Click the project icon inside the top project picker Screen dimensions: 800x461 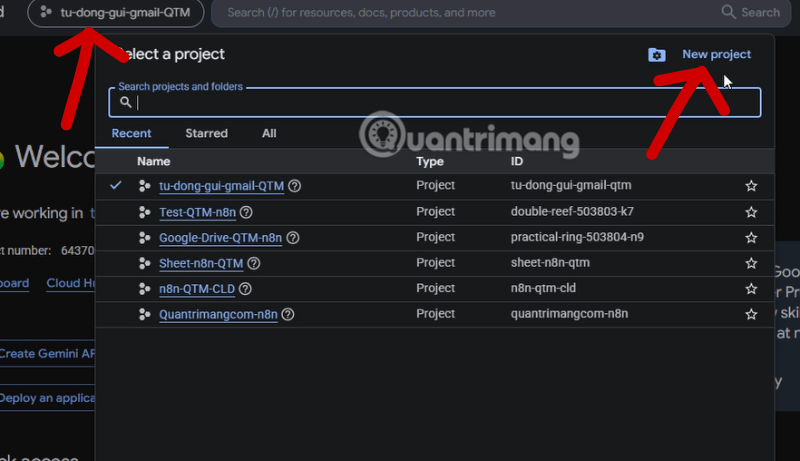point(46,12)
